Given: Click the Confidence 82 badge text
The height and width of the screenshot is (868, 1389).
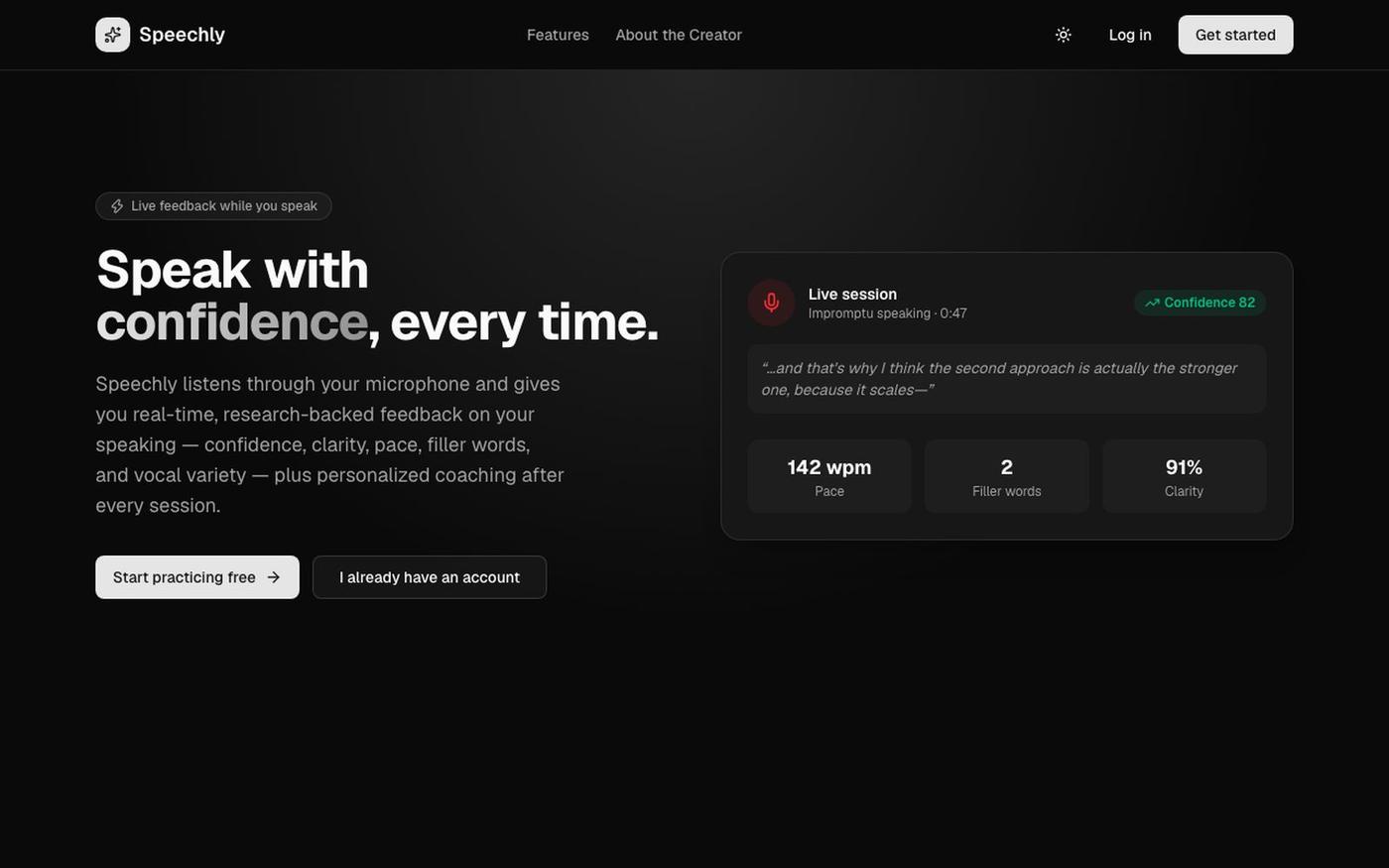Looking at the screenshot, I should click(x=1209, y=303).
